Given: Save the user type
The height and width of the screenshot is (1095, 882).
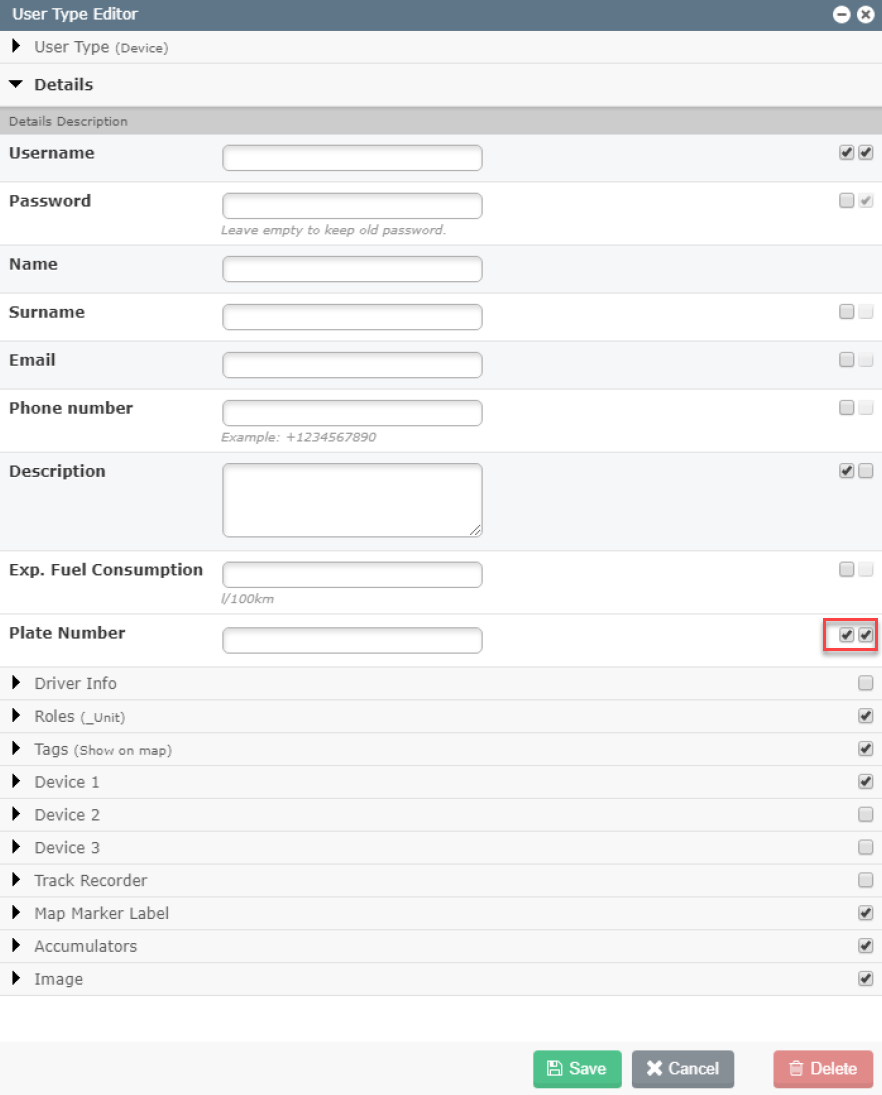Looking at the screenshot, I should coord(577,1068).
